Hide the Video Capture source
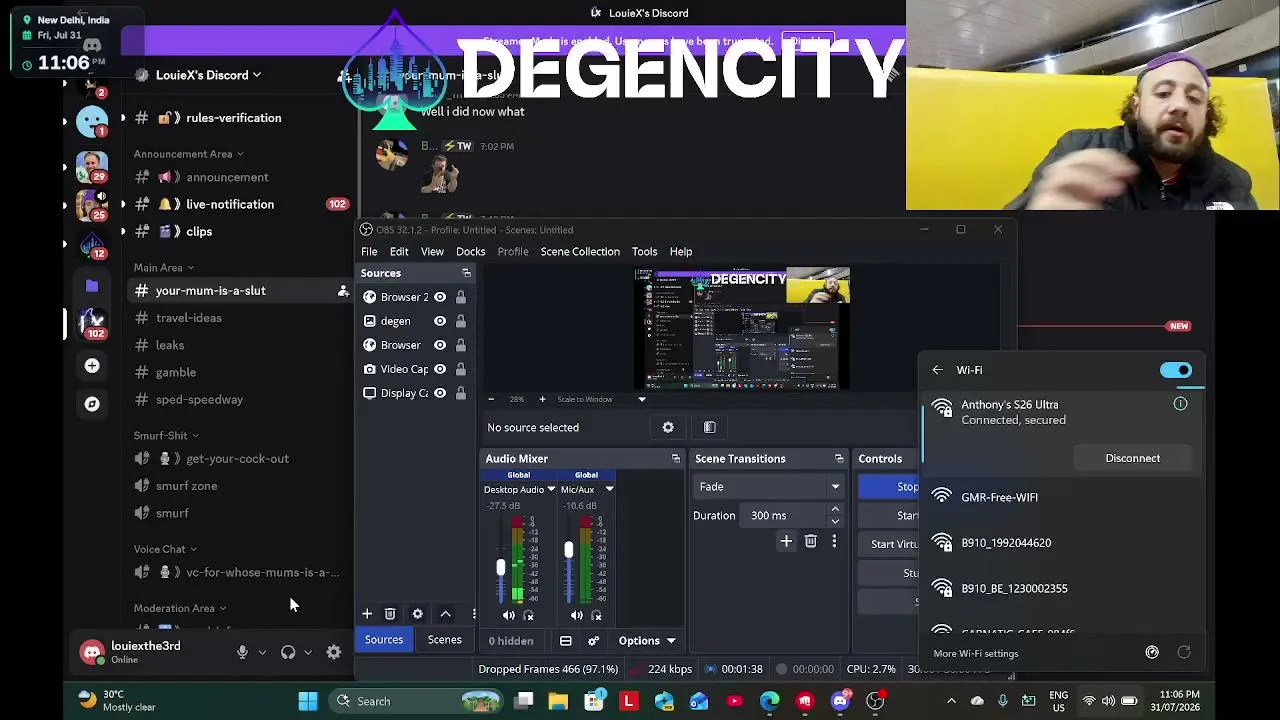The height and width of the screenshot is (720, 1280). pos(440,369)
